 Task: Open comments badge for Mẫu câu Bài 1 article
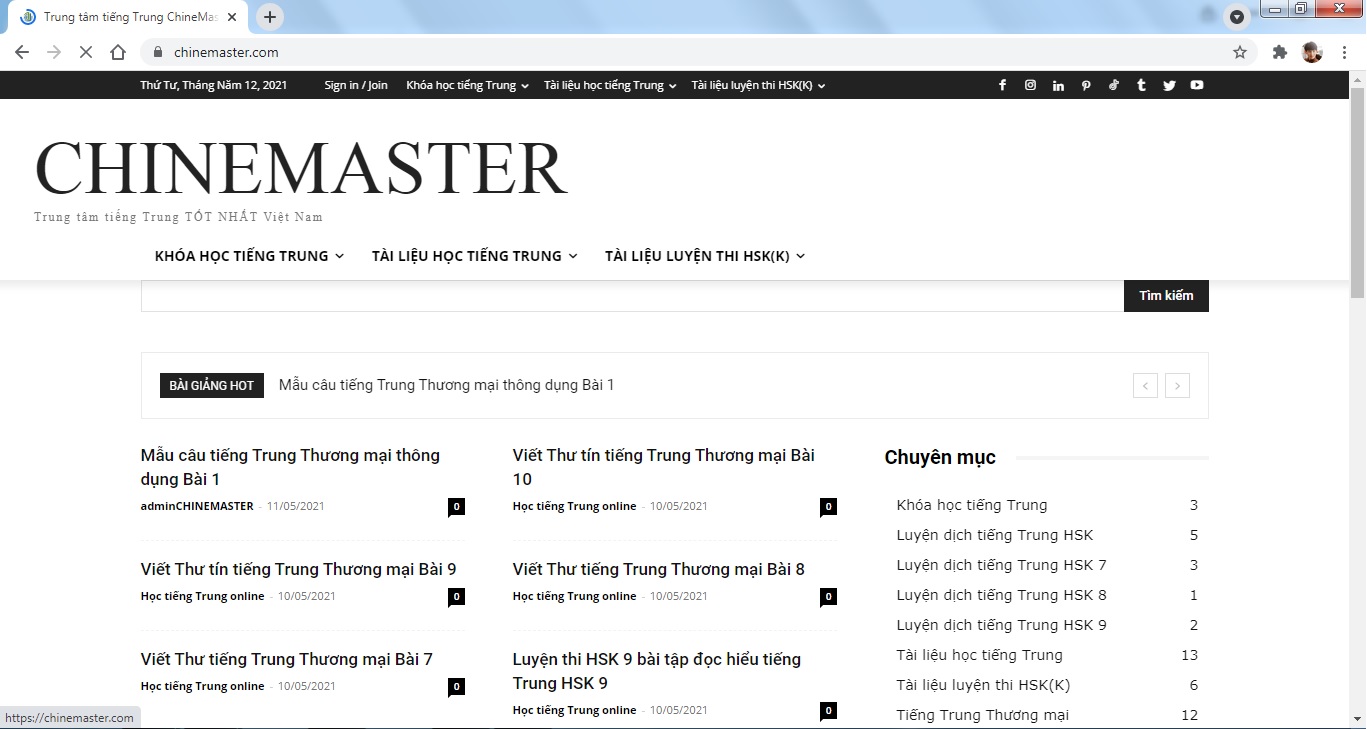(456, 507)
